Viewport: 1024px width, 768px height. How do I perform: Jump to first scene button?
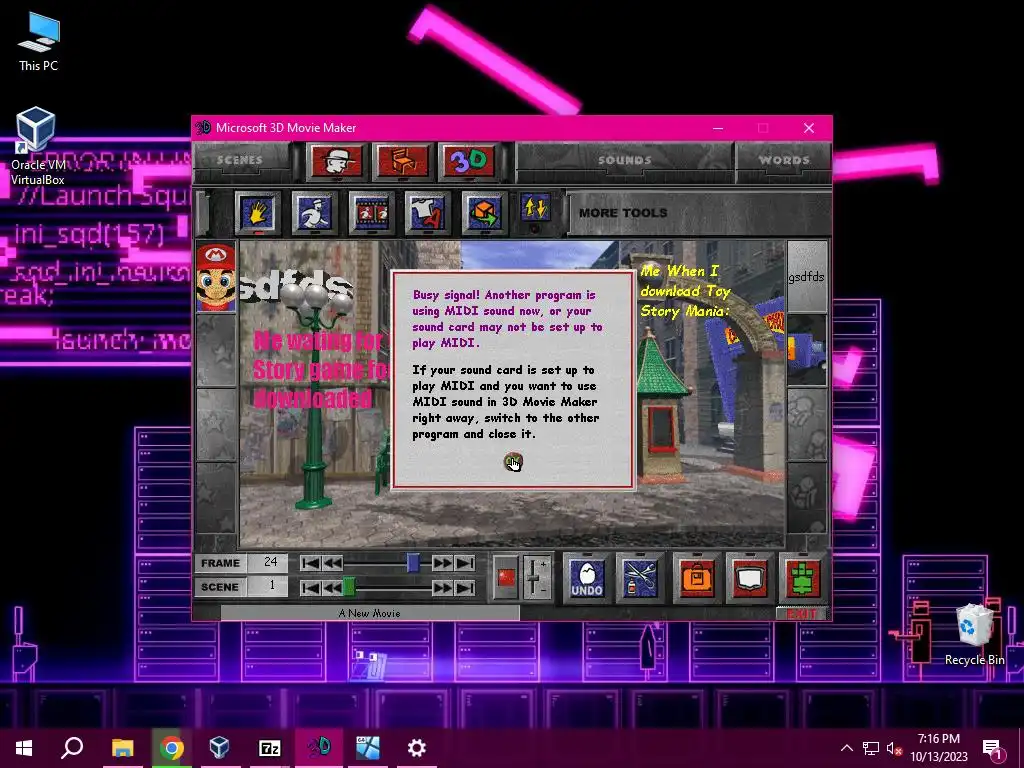click(311, 588)
